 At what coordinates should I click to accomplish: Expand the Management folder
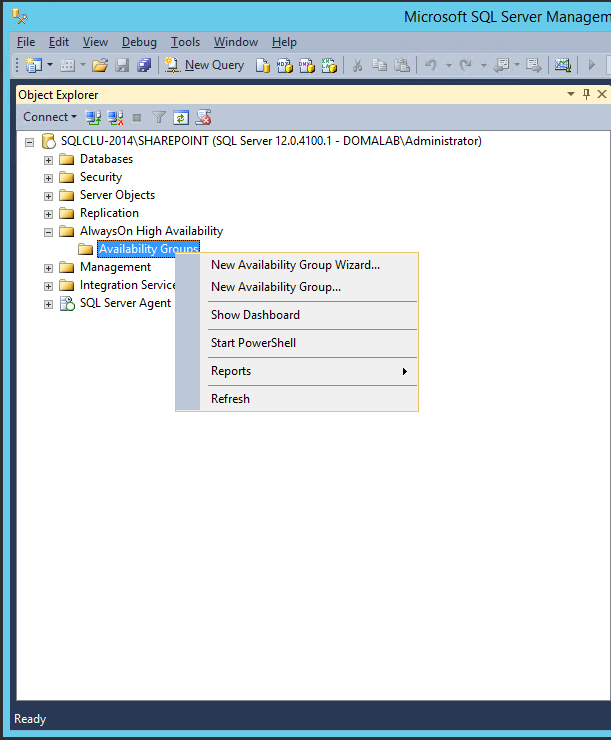[48, 269]
